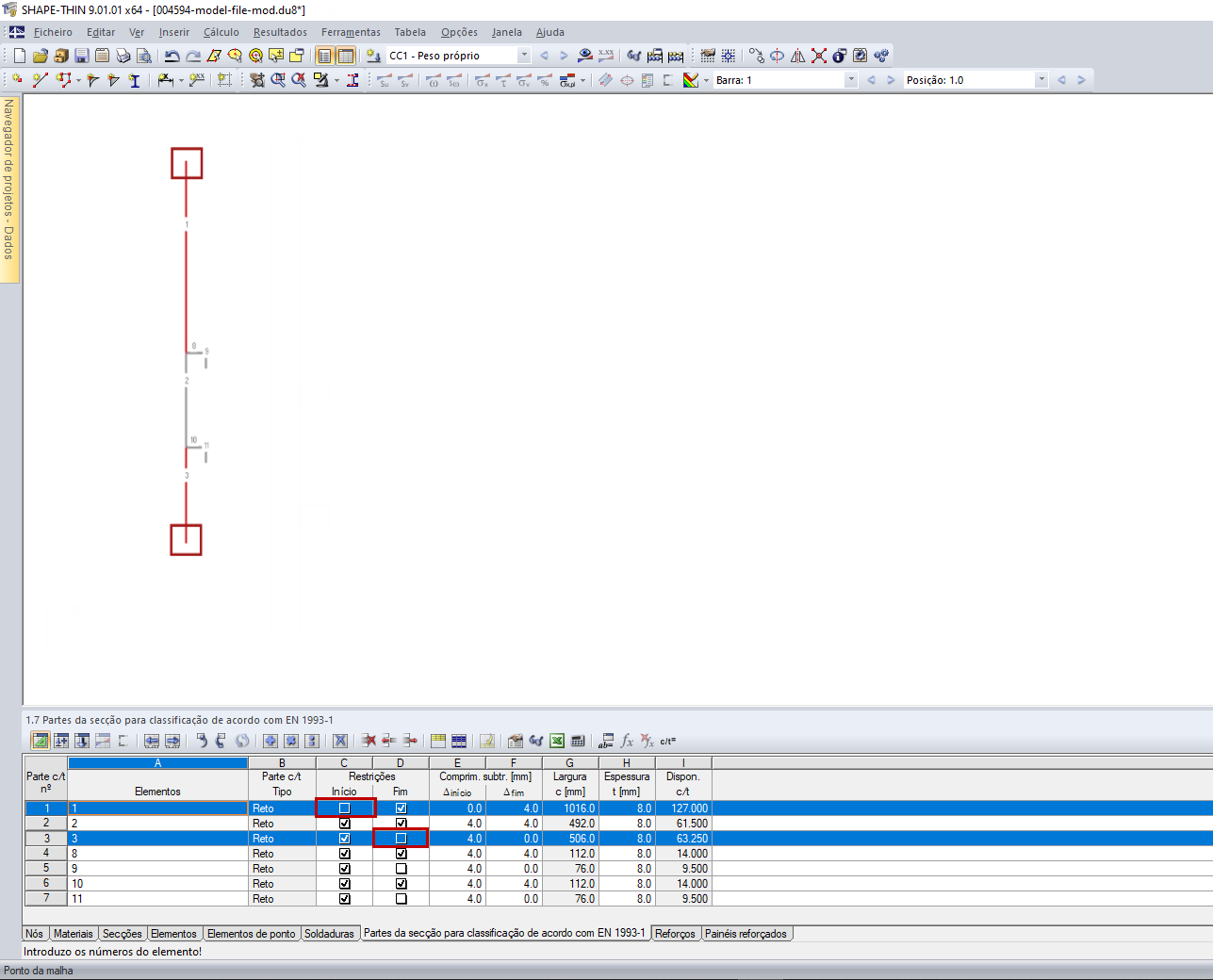Select the row header for row 5
Screen dimensions: 1213x980
[x=46, y=869]
